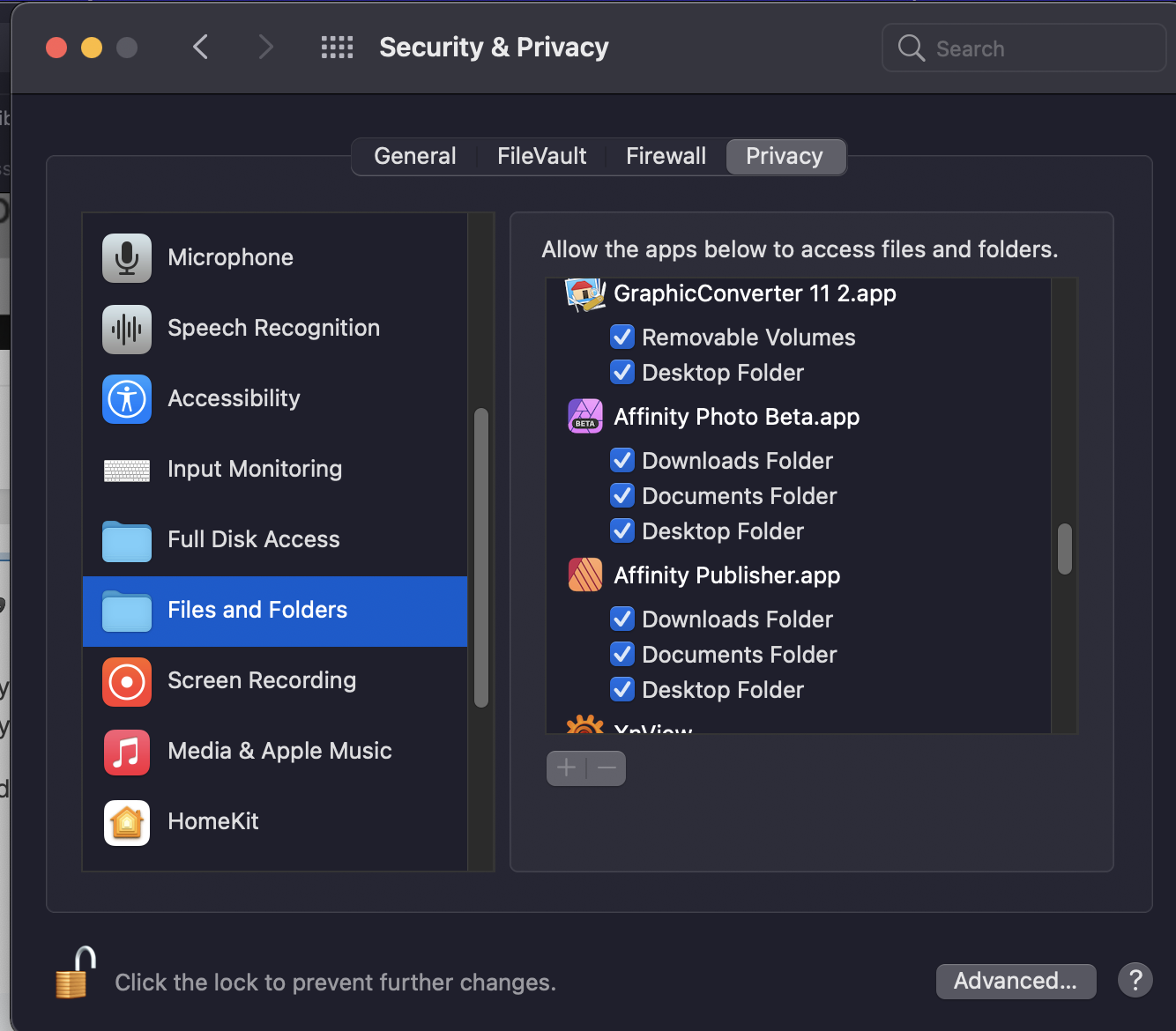The height and width of the screenshot is (1031, 1176).
Task: Select Screen Recording label
Action: point(262,680)
